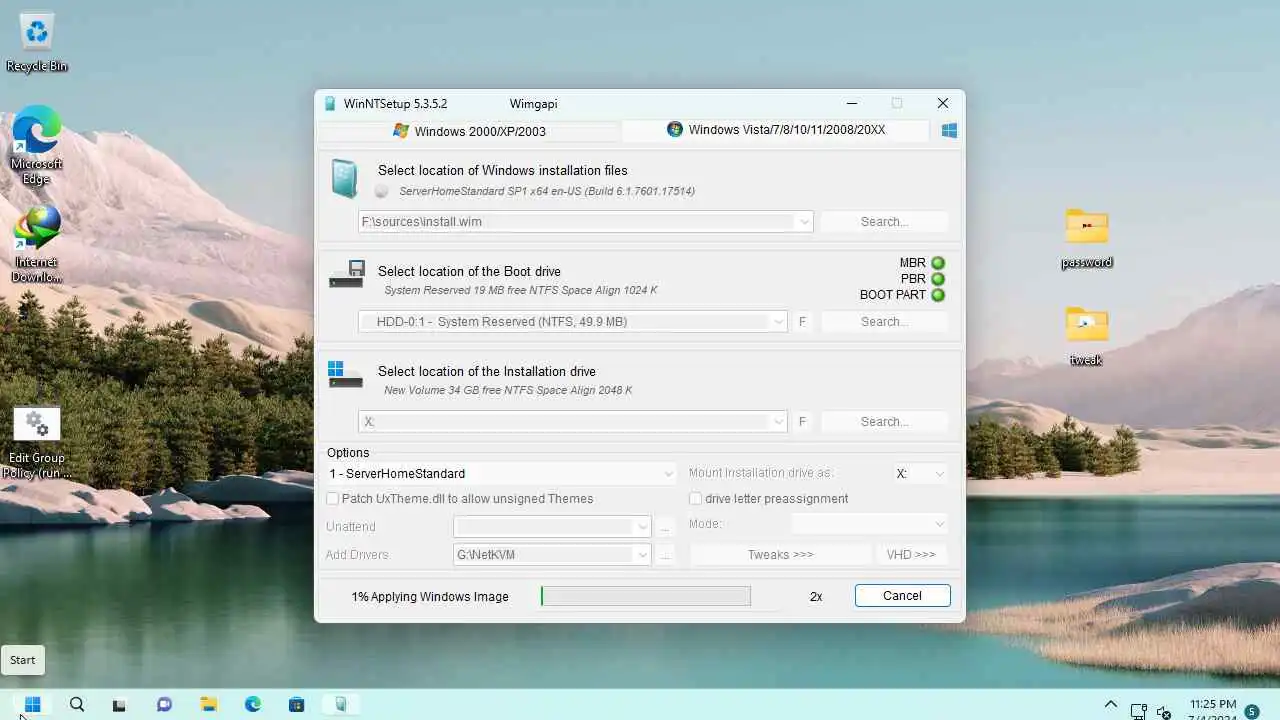
Task: Click the 1% Applying Windows Image status
Action: tap(430, 597)
